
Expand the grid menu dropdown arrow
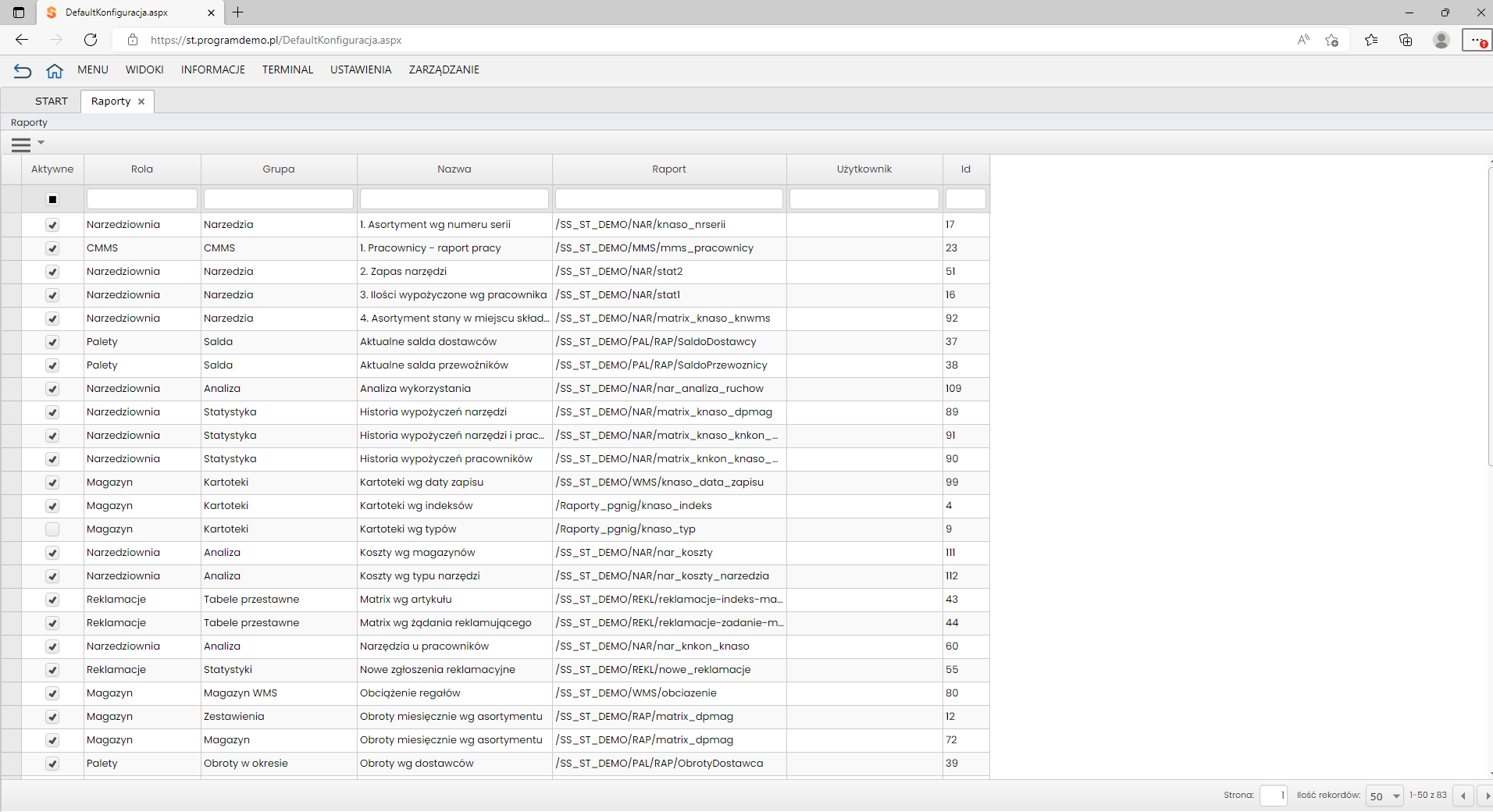pyautogui.click(x=41, y=142)
